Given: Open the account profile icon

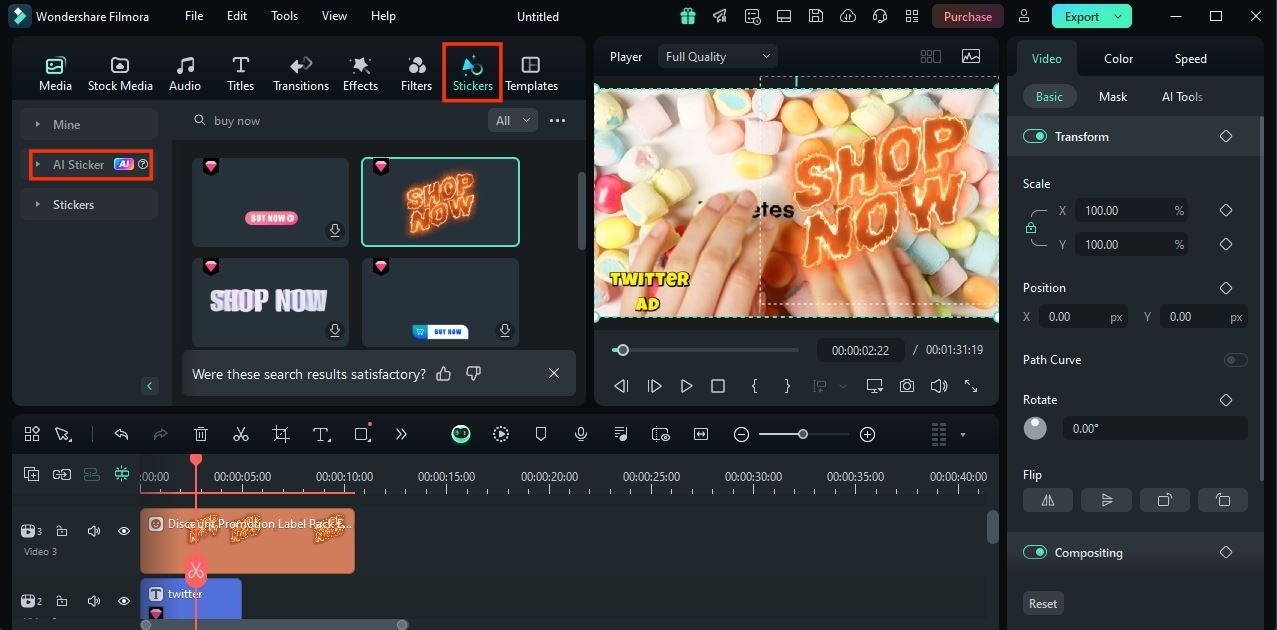Looking at the screenshot, I should tap(1024, 16).
